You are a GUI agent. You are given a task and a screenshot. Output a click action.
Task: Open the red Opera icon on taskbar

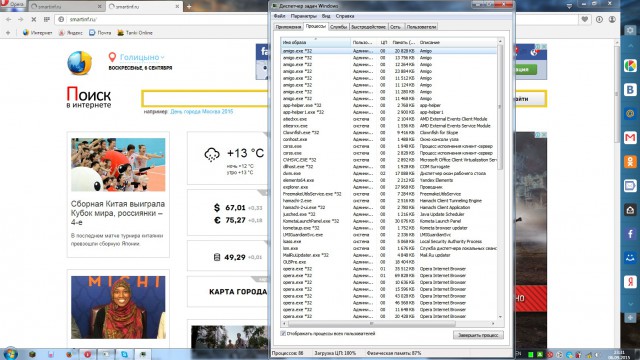[87, 354]
